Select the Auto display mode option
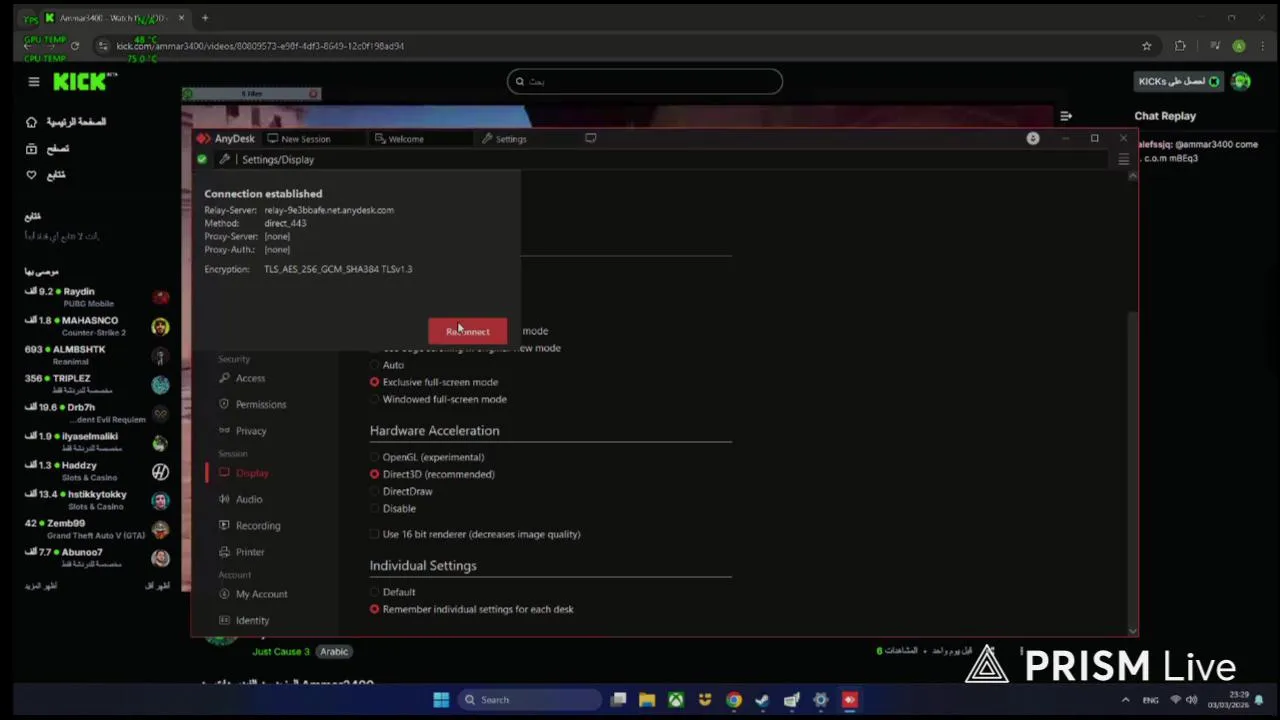 386,365
